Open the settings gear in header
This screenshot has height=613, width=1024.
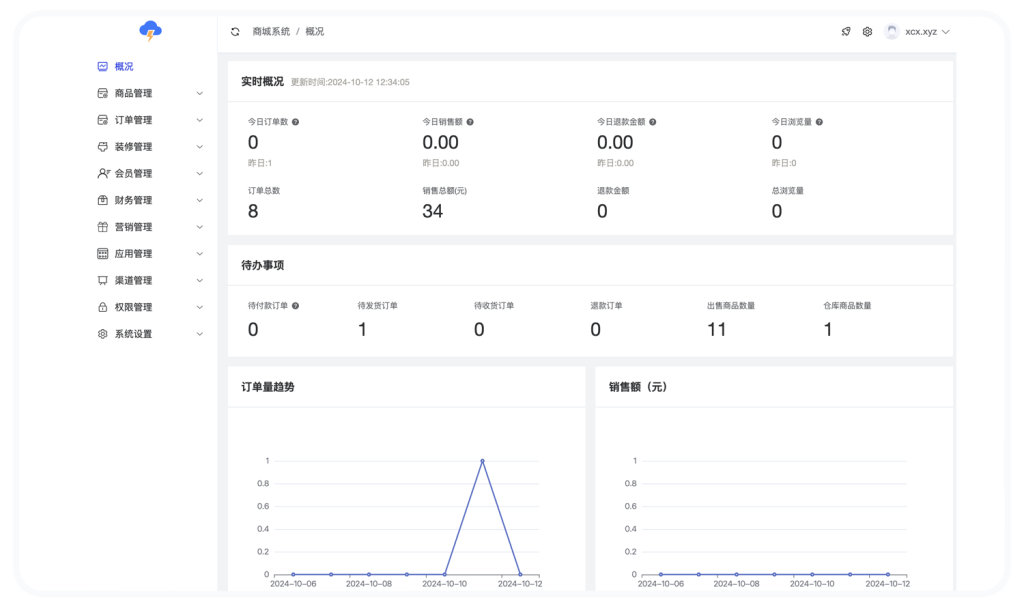pos(867,31)
